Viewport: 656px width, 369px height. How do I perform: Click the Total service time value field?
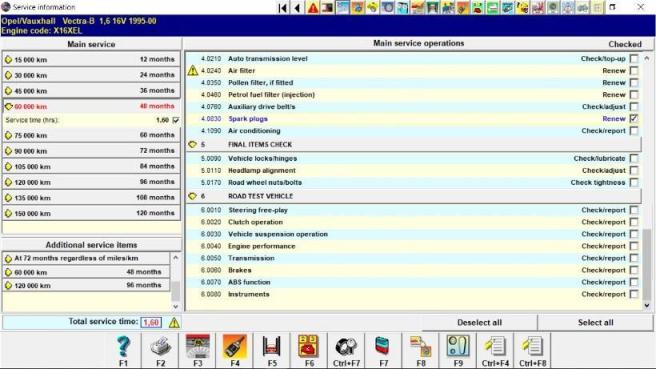coord(151,323)
